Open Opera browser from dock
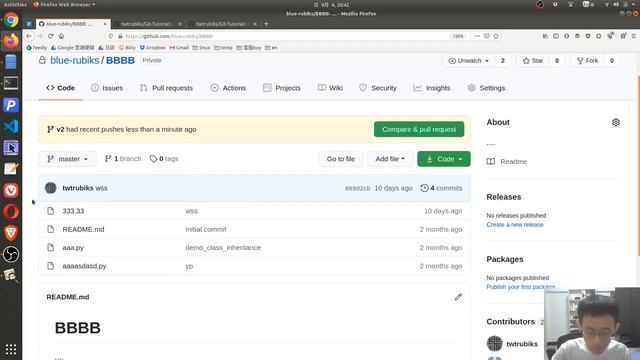The image size is (640, 360). (11, 211)
